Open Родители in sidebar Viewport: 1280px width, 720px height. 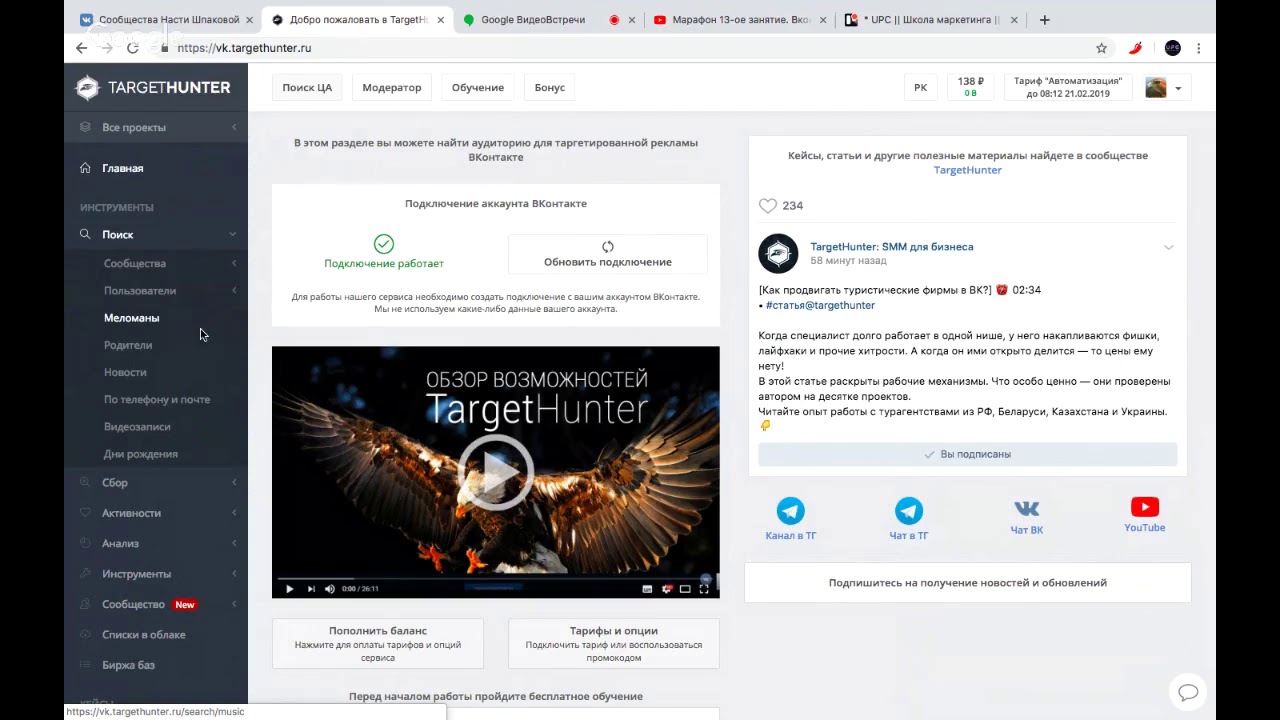[x=128, y=345]
